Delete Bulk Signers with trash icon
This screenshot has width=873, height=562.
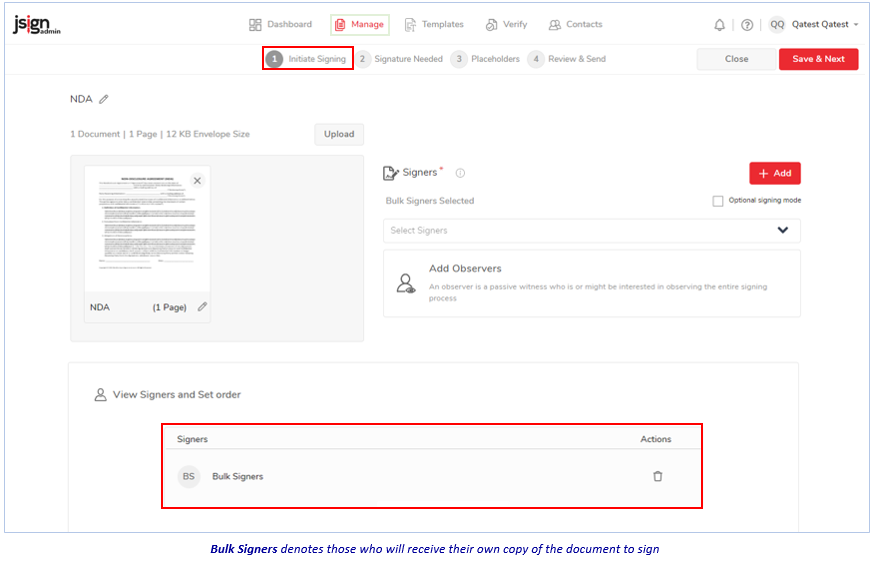(x=657, y=476)
